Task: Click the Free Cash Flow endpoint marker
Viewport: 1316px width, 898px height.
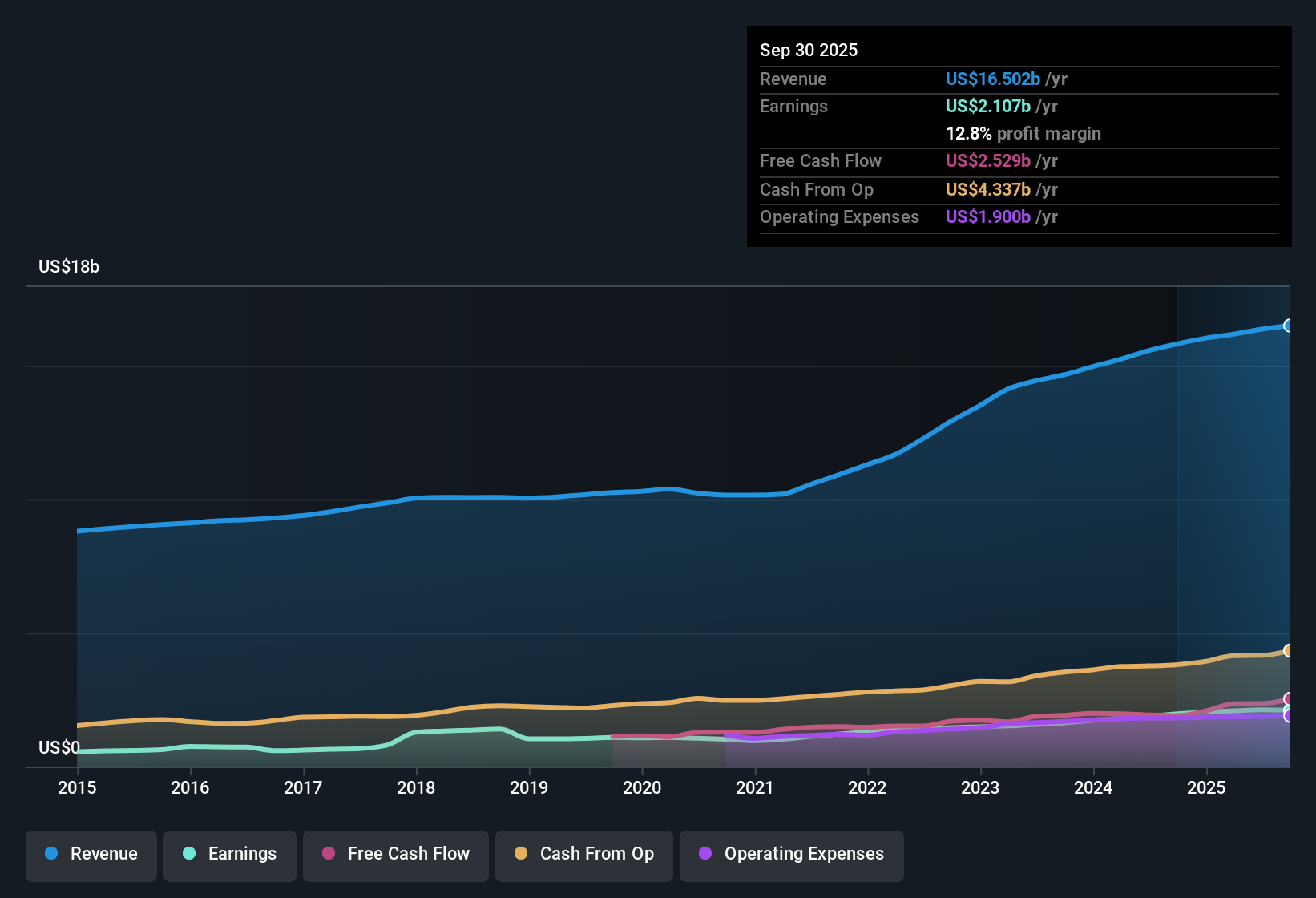Action: pyautogui.click(x=1289, y=698)
